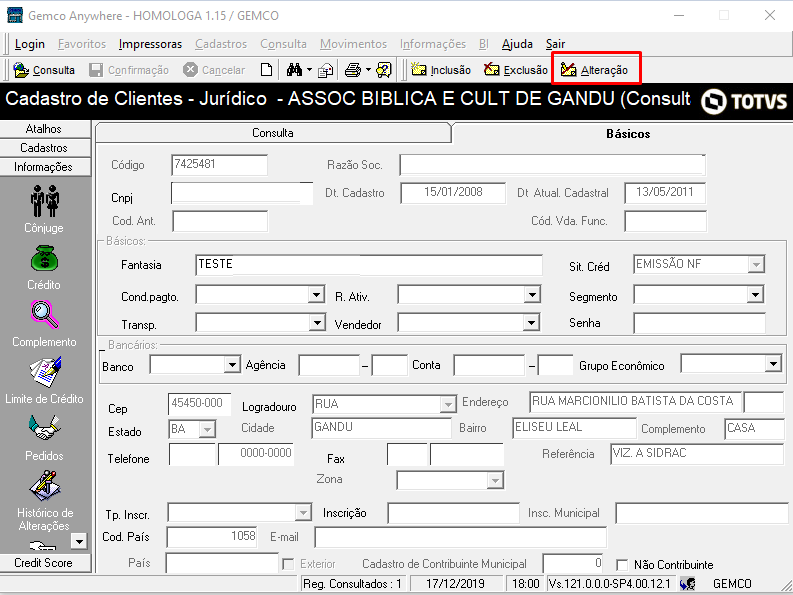Click the E-mail input field

460,537
